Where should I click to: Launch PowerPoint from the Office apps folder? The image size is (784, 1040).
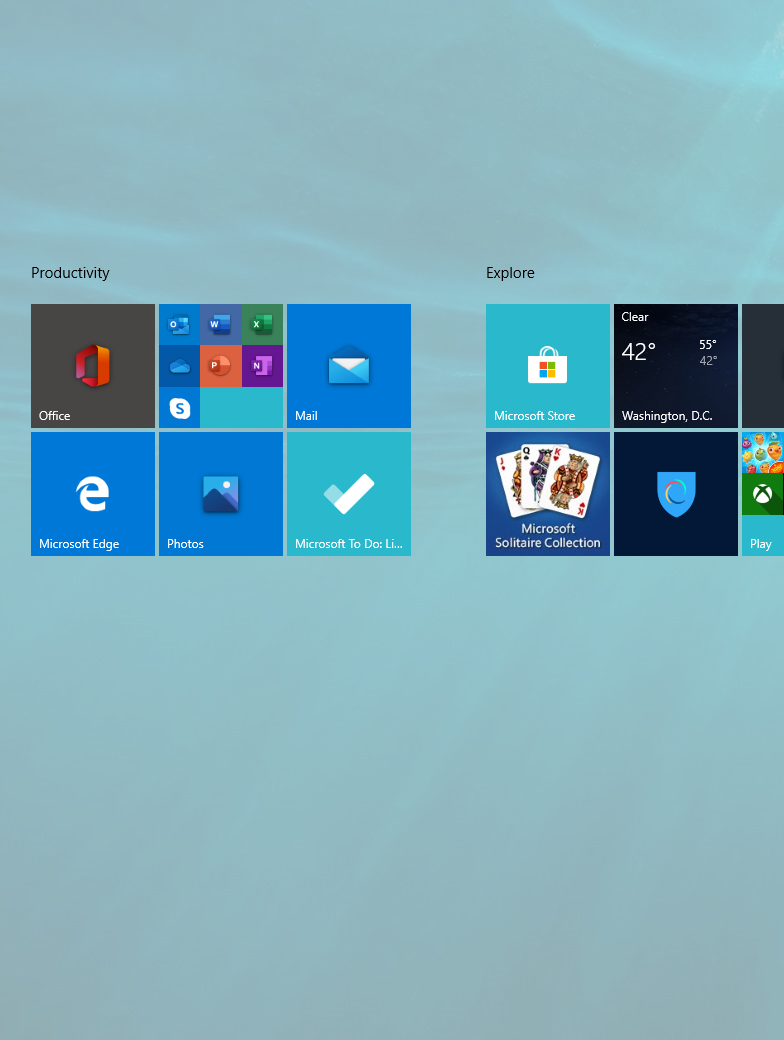coord(221,366)
